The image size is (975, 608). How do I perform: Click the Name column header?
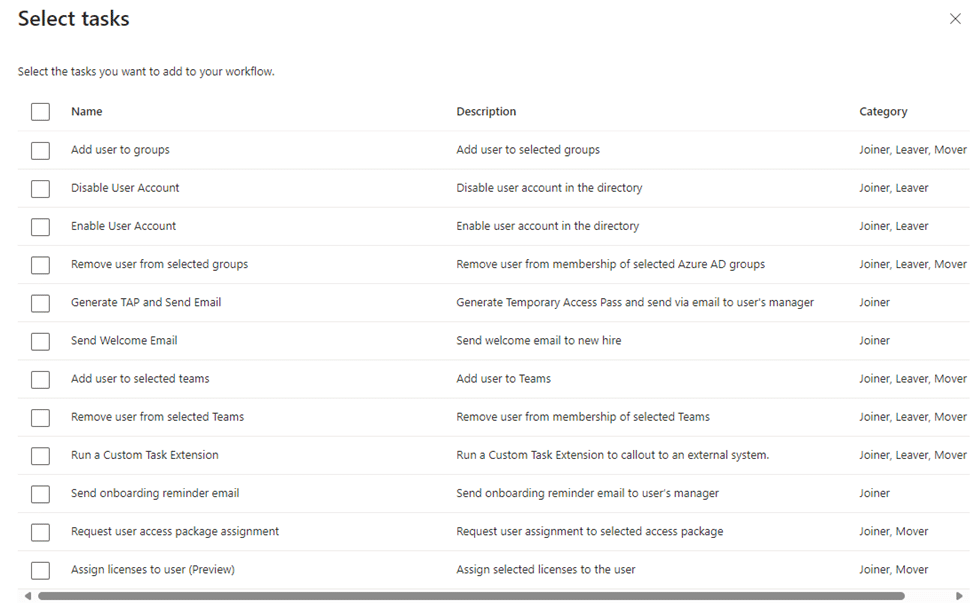point(87,112)
